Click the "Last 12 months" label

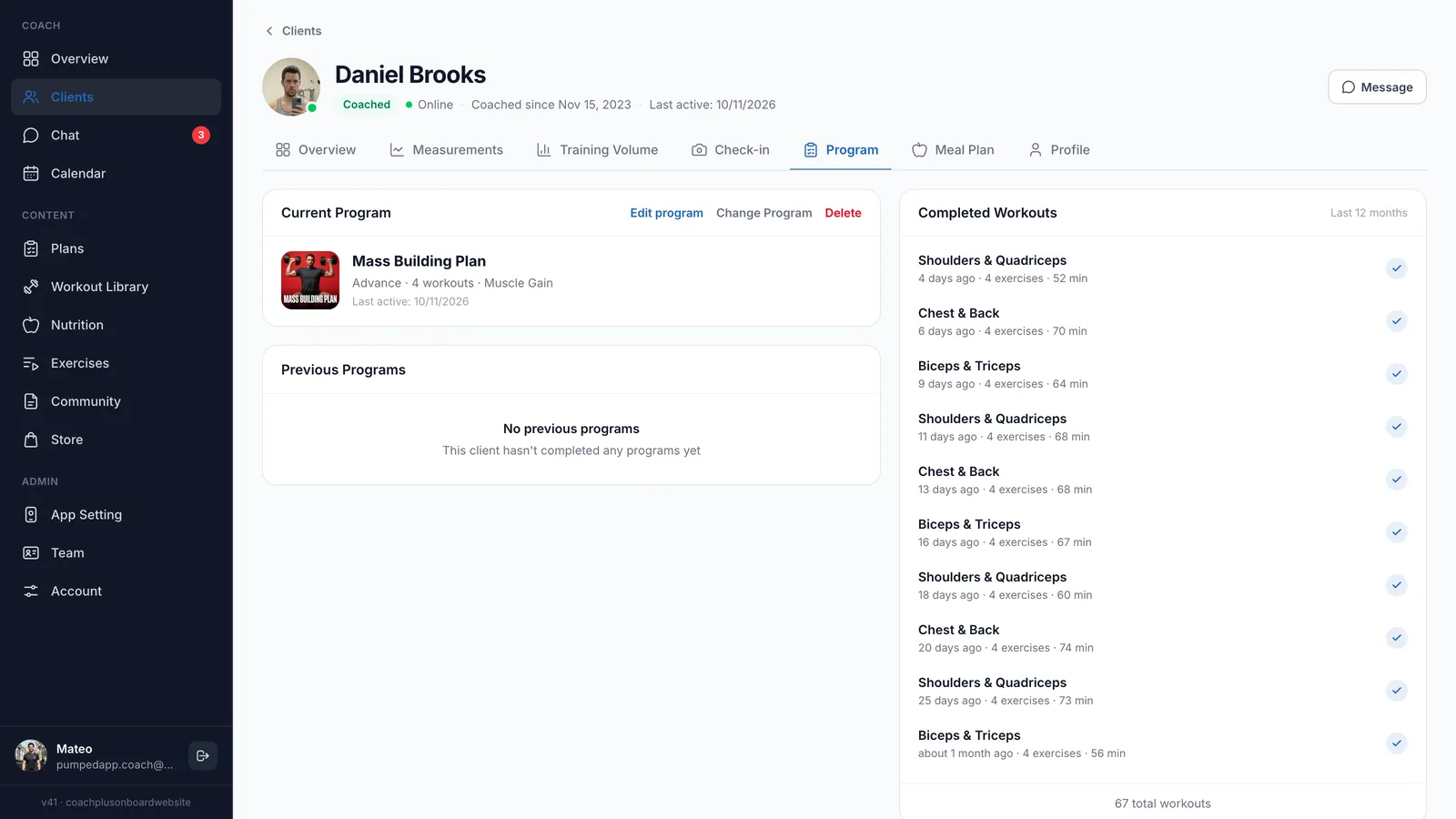tap(1369, 213)
